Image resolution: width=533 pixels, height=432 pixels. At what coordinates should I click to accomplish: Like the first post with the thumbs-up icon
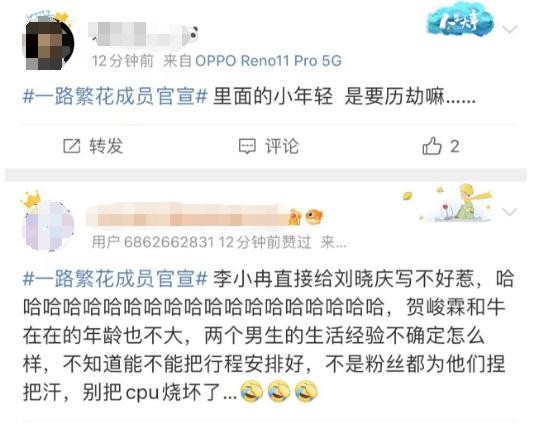(432, 146)
